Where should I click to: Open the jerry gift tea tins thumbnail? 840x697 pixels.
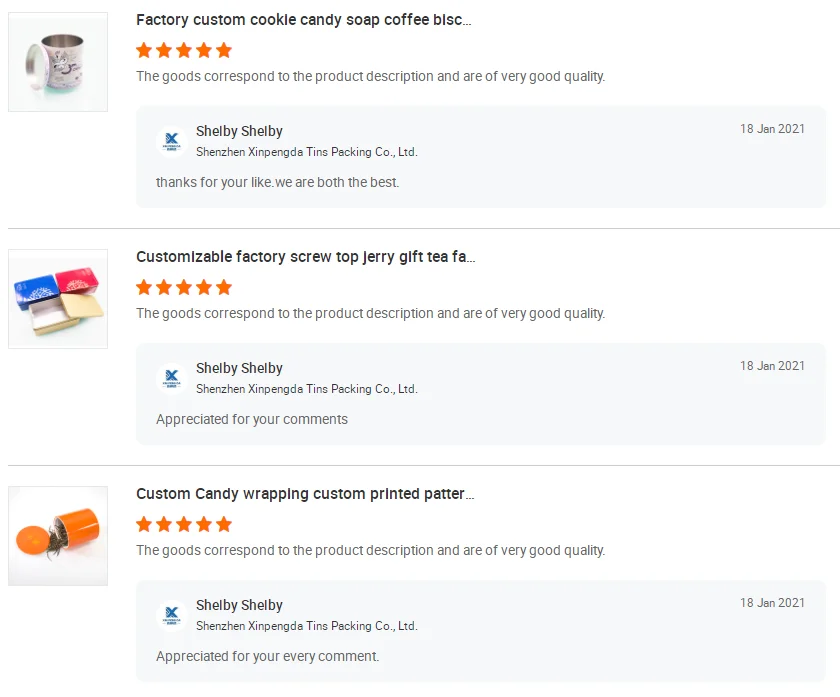coord(57,299)
